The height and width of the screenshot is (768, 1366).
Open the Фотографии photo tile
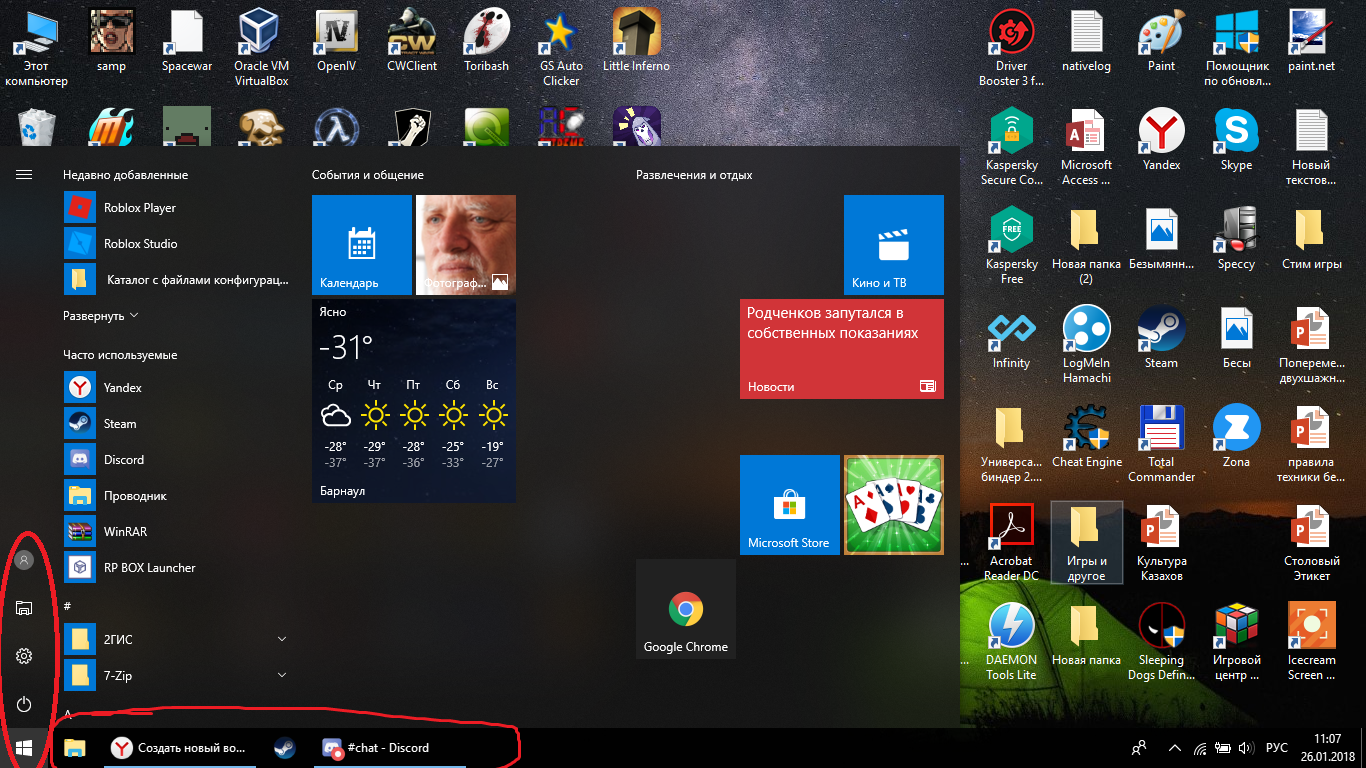(x=466, y=245)
